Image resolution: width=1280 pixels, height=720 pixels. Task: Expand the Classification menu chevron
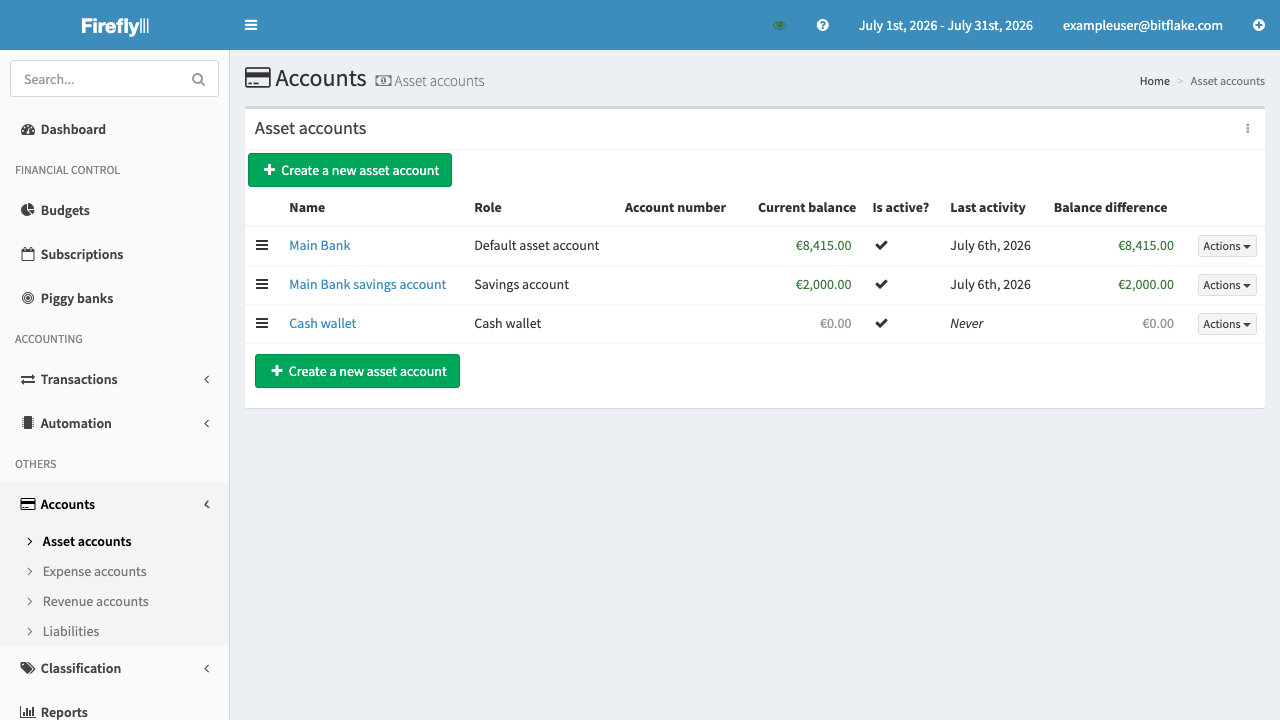(207, 668)
